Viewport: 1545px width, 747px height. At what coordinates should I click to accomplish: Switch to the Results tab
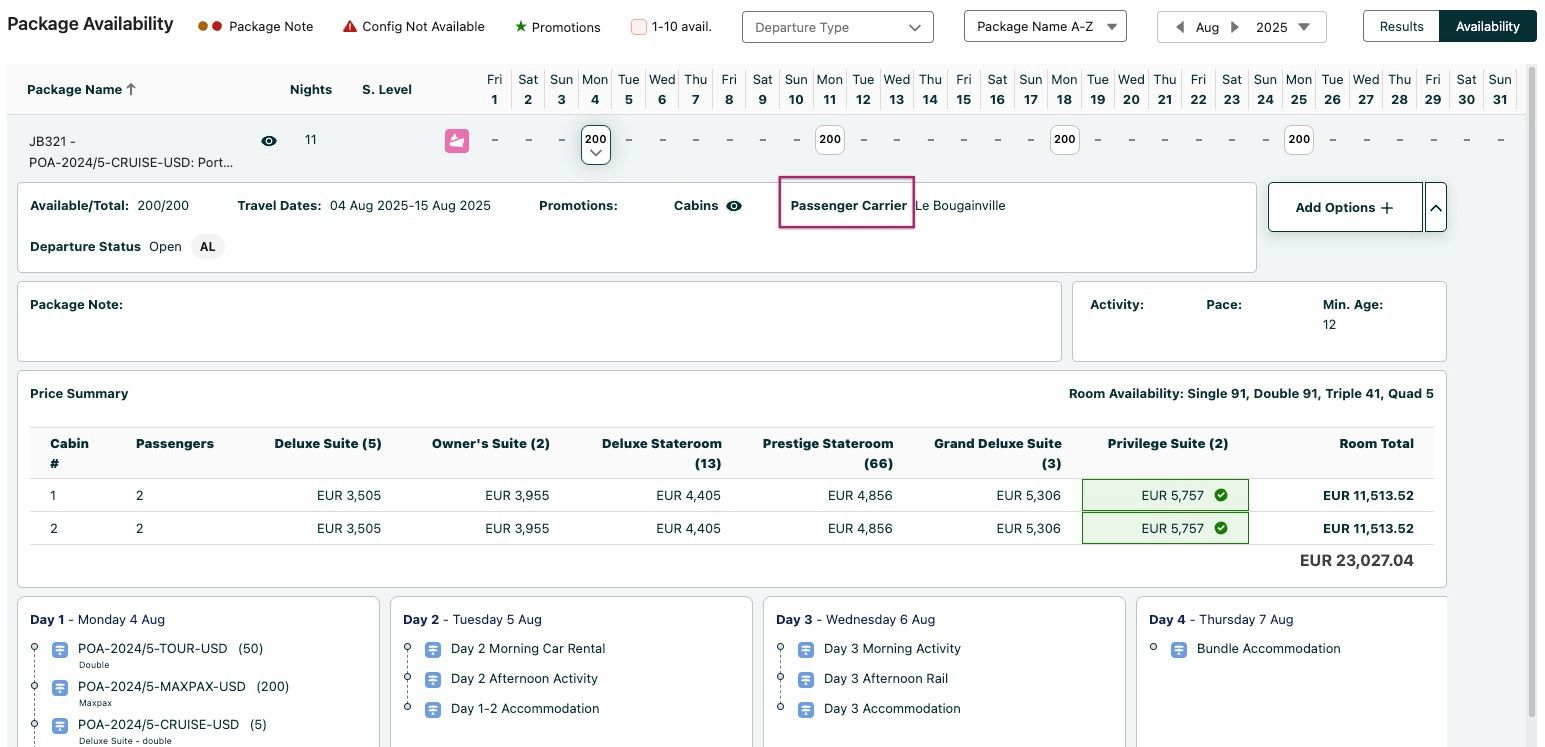point(1401,27)
